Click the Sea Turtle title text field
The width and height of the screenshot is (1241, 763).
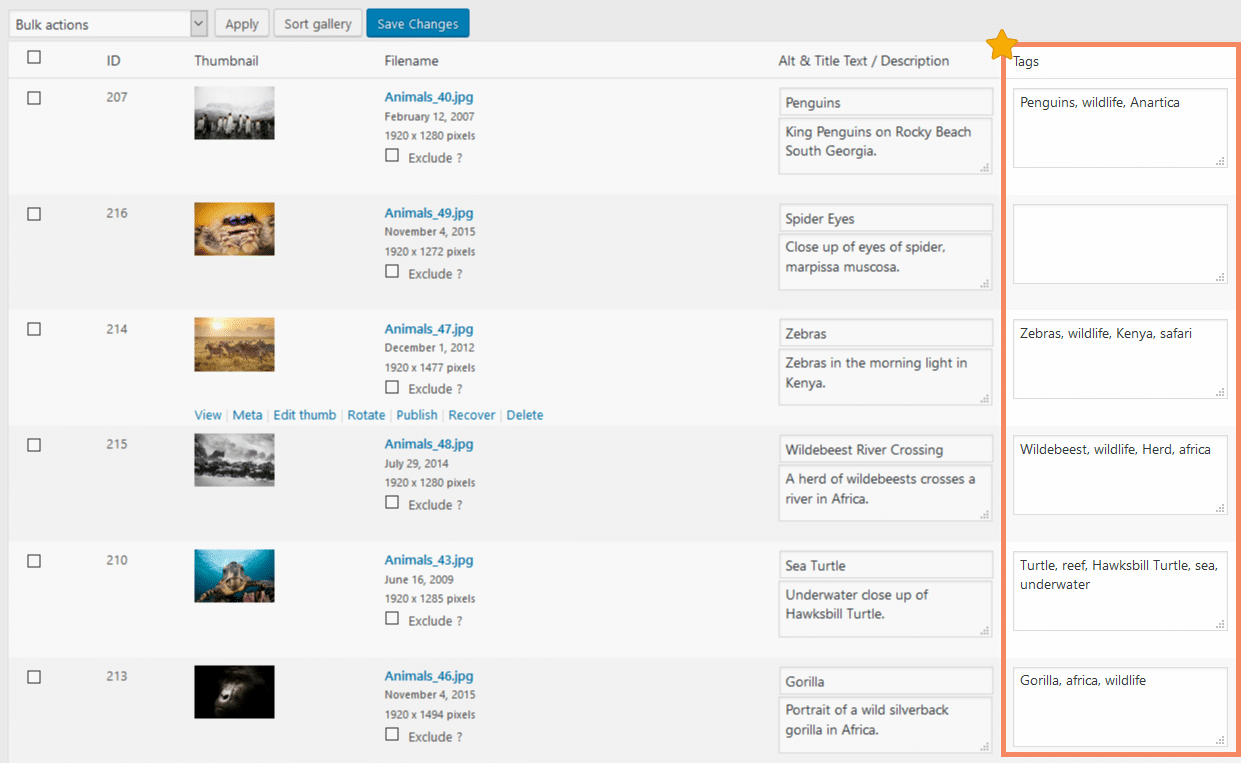pyautogui.click(x=886, y=566)
